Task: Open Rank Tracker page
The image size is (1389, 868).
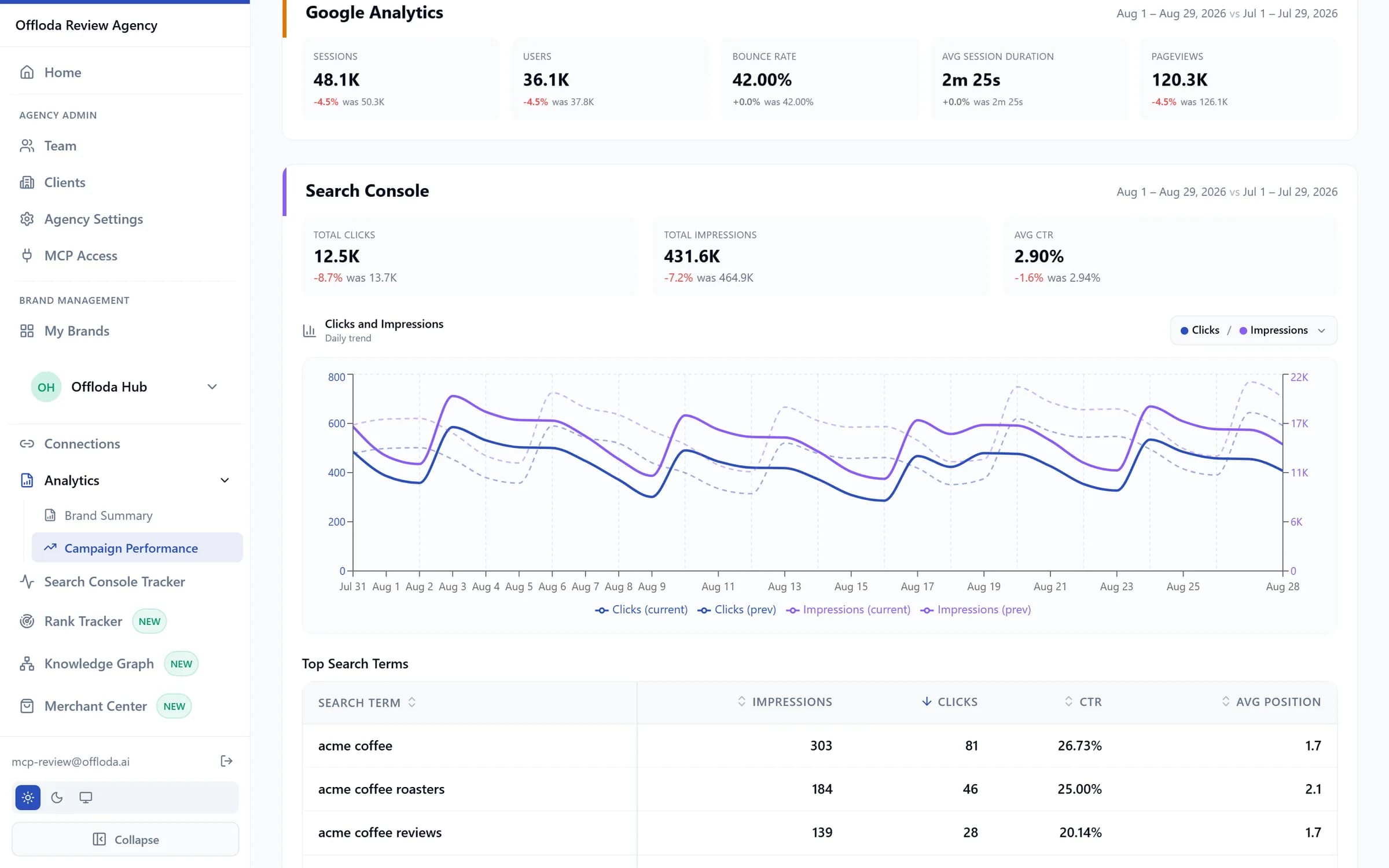Action: pos(83,621)
